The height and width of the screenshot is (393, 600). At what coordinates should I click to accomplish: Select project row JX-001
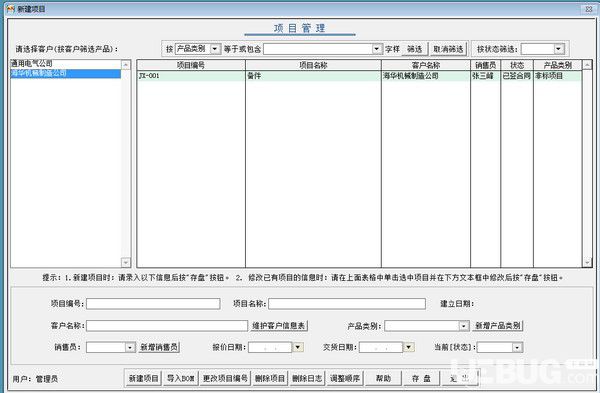tap(191, 76)
